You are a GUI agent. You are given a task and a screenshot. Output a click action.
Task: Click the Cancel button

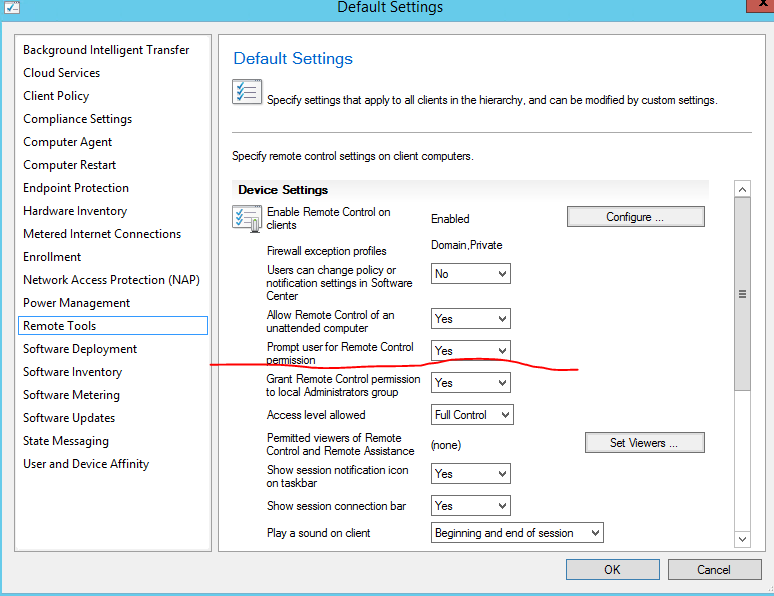(714, 569)
